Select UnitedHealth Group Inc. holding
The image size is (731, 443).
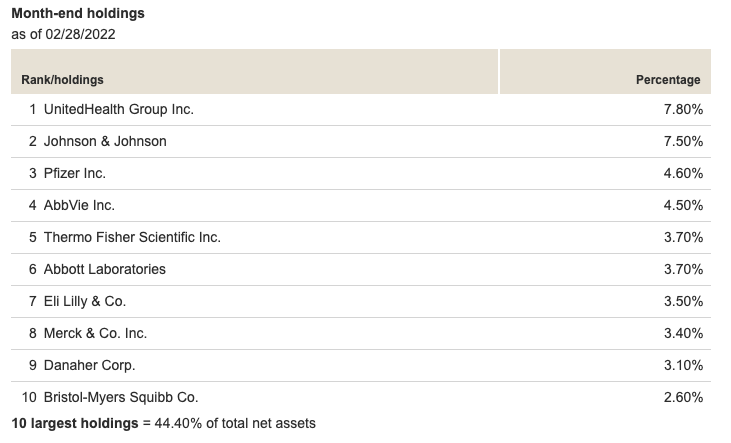point(118,109)
